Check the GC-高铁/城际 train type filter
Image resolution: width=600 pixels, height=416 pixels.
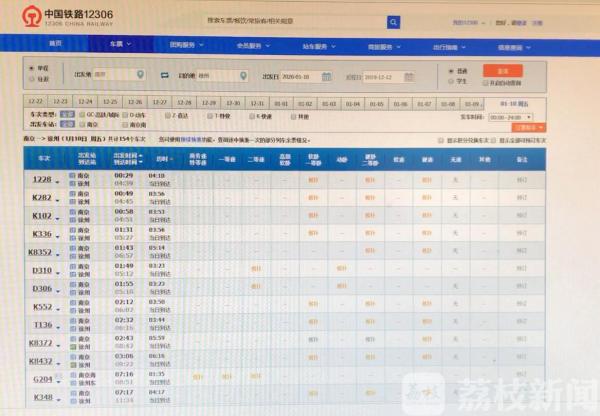pos(84,116)
